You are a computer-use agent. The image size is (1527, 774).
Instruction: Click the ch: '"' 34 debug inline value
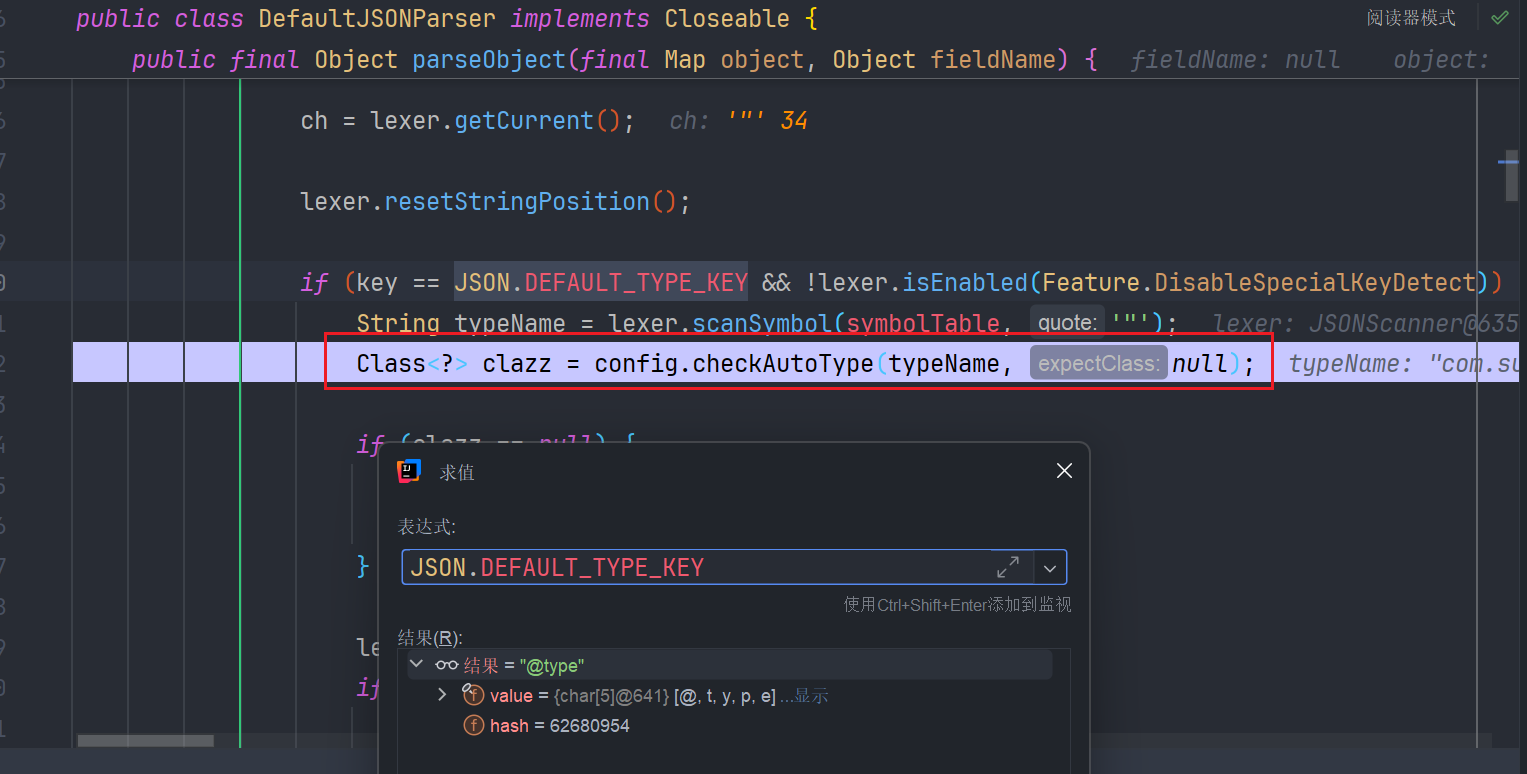point(738,121)
